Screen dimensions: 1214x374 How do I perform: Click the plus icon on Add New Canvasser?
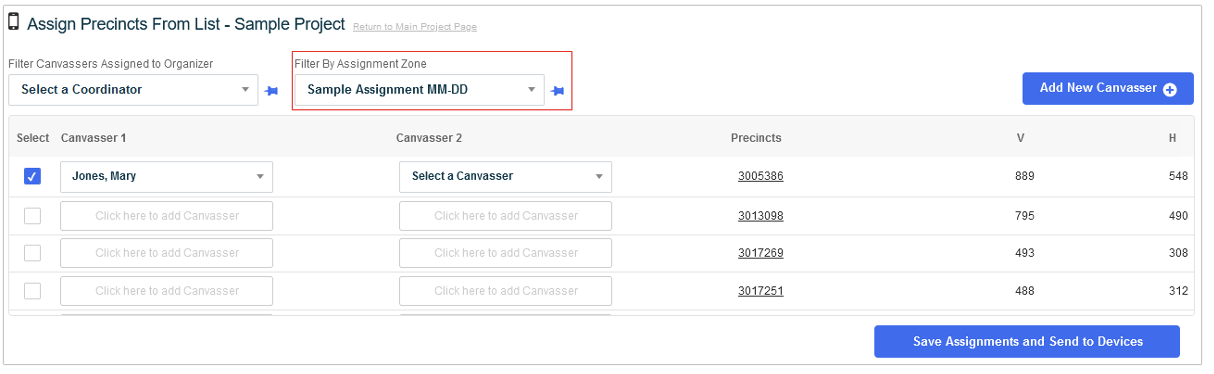click(x=1170, y=89)
